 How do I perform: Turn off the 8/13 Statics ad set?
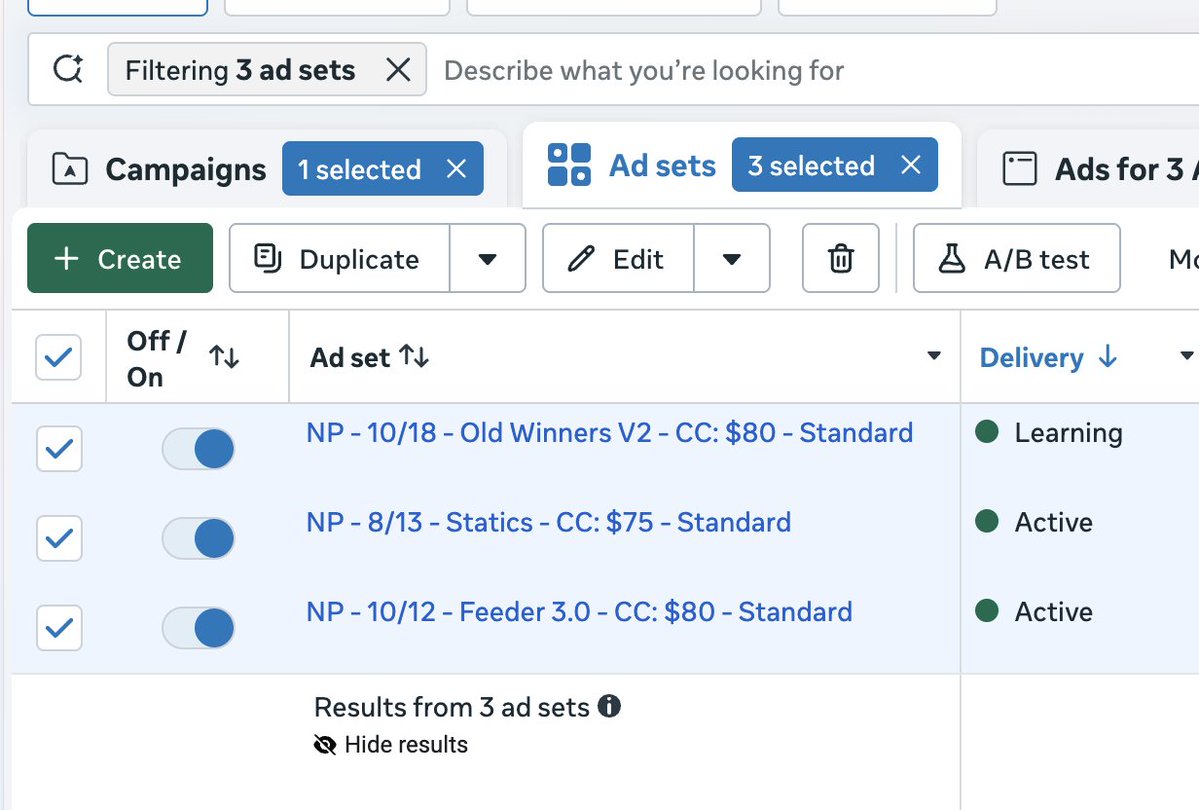pos(198,538)
